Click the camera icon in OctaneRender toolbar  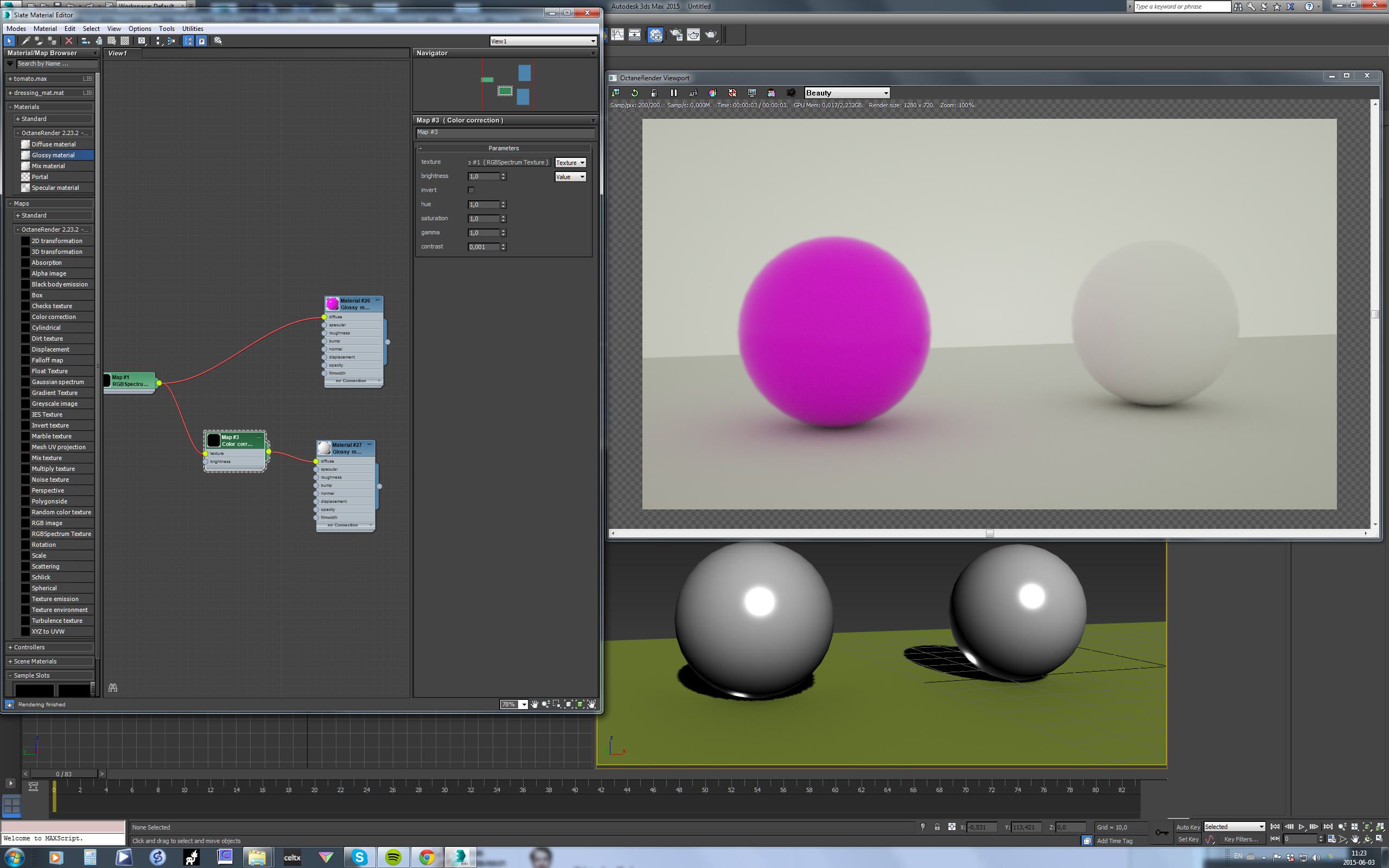pos(791,93)
